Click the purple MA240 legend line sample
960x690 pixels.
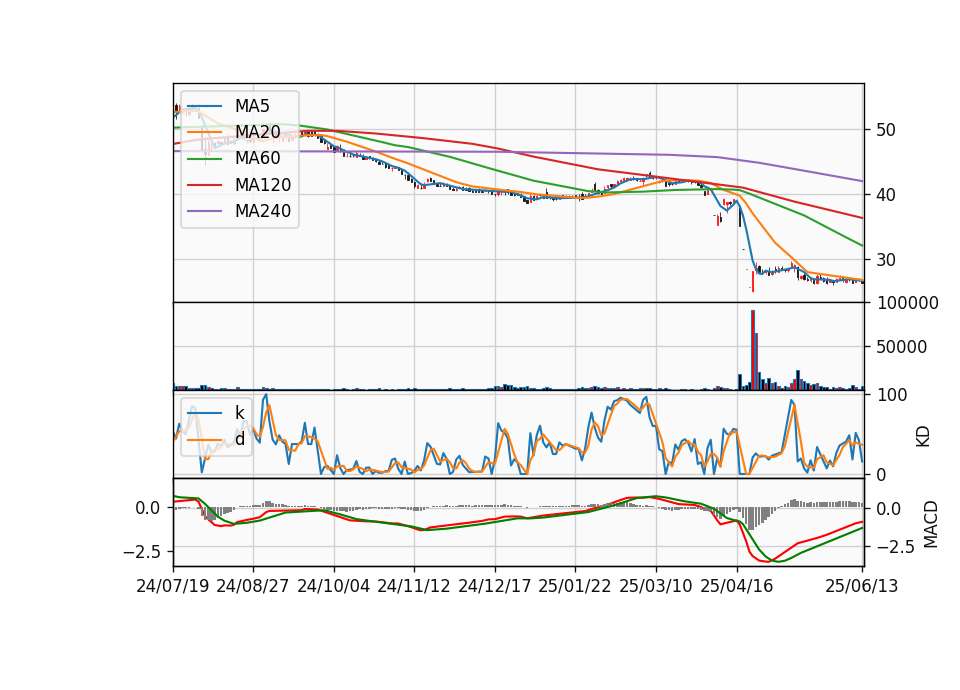click(x=204, y=211)
